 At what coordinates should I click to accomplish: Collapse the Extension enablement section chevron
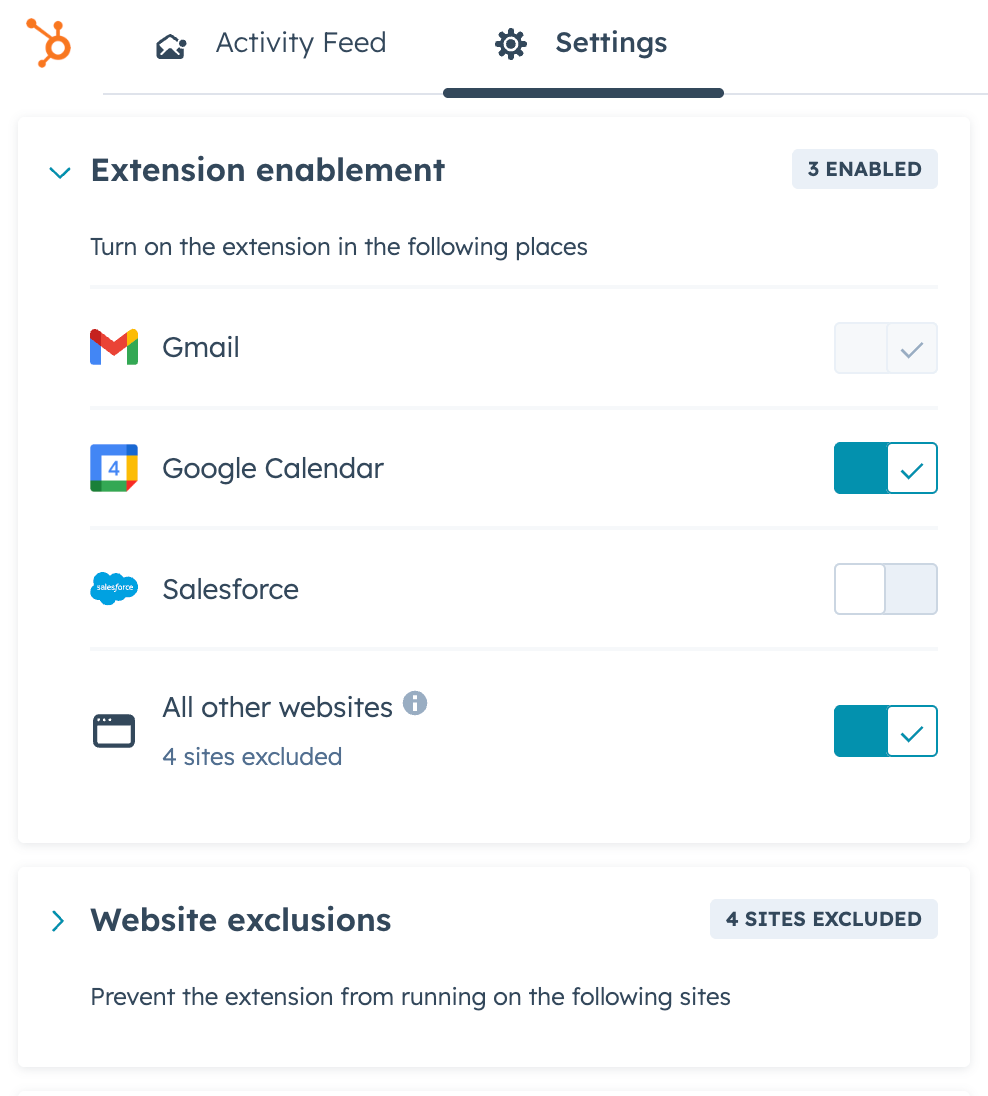(60, 172)
